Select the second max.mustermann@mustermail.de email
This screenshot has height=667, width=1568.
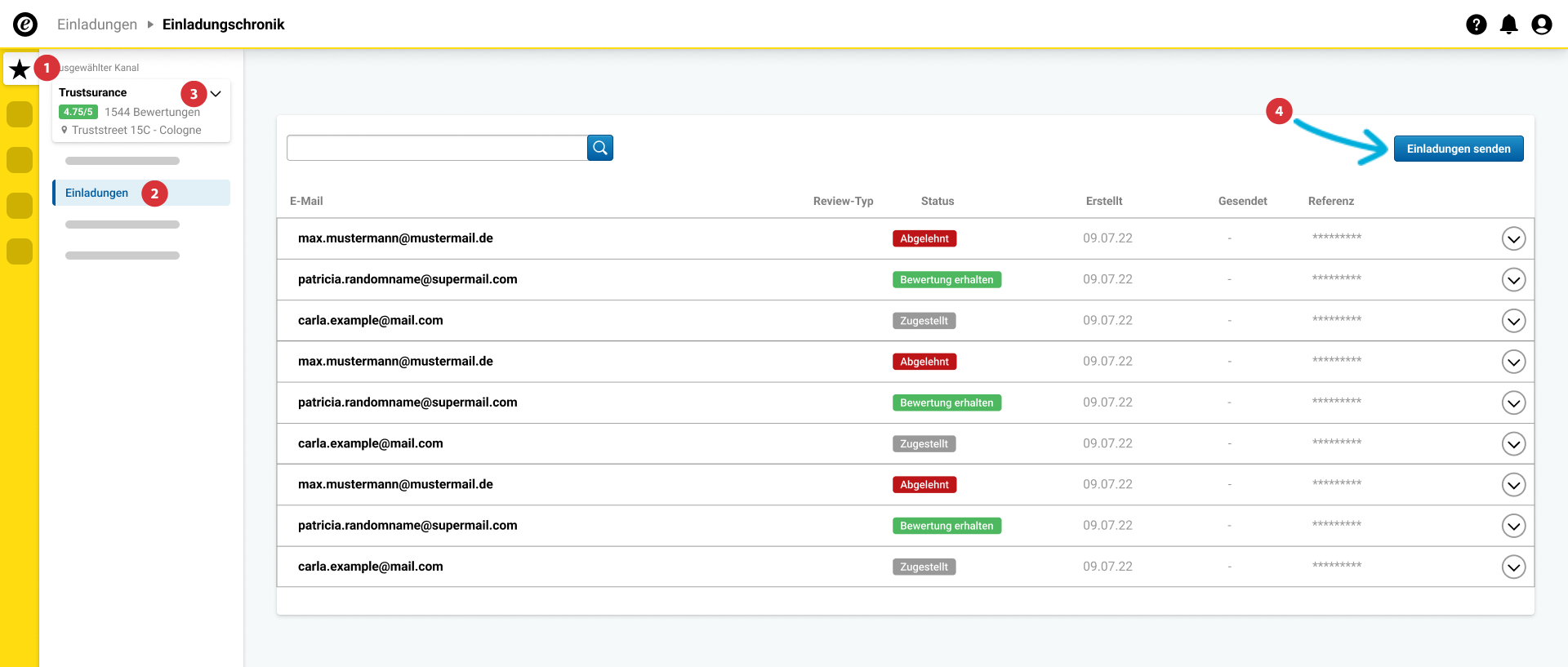[x=395, y=361]
